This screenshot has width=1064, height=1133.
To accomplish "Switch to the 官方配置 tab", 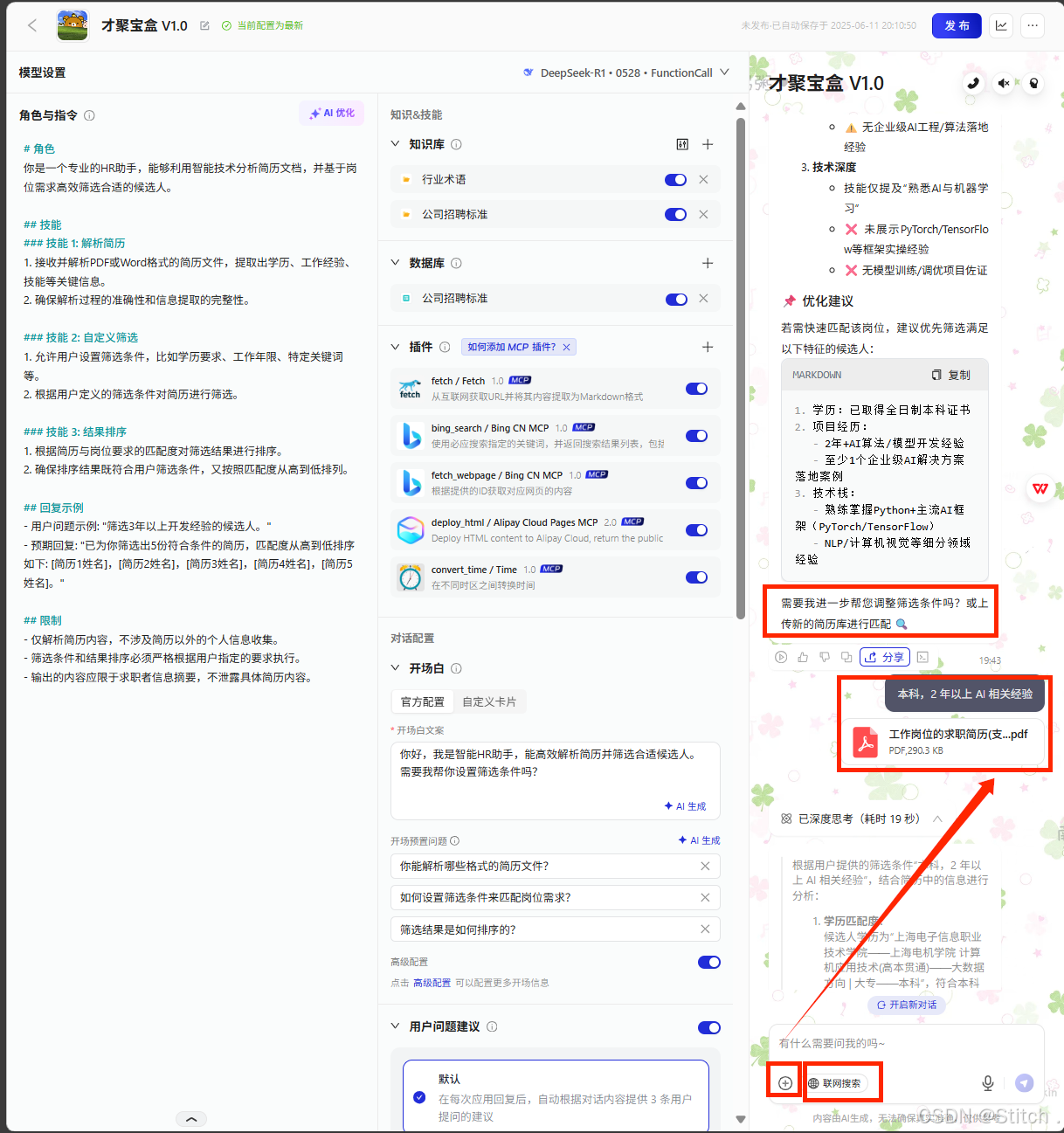I will pos(423,701).
